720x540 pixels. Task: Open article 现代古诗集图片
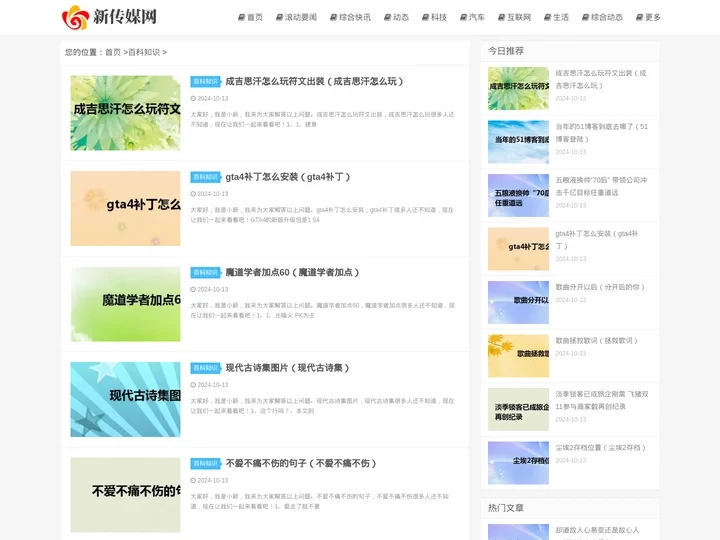[287, 368]
